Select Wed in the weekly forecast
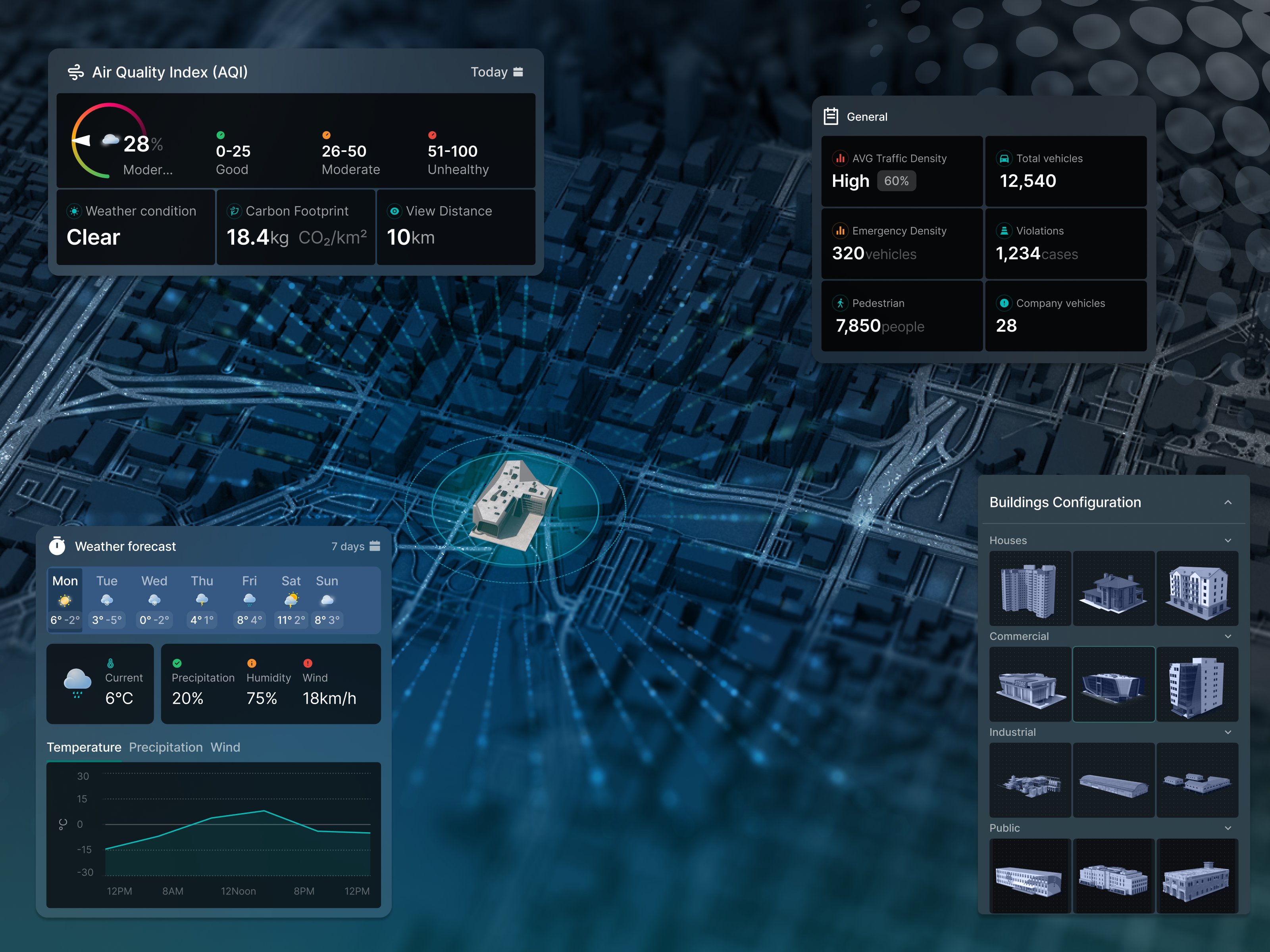1270x952 pixels. tap(154, 600)
